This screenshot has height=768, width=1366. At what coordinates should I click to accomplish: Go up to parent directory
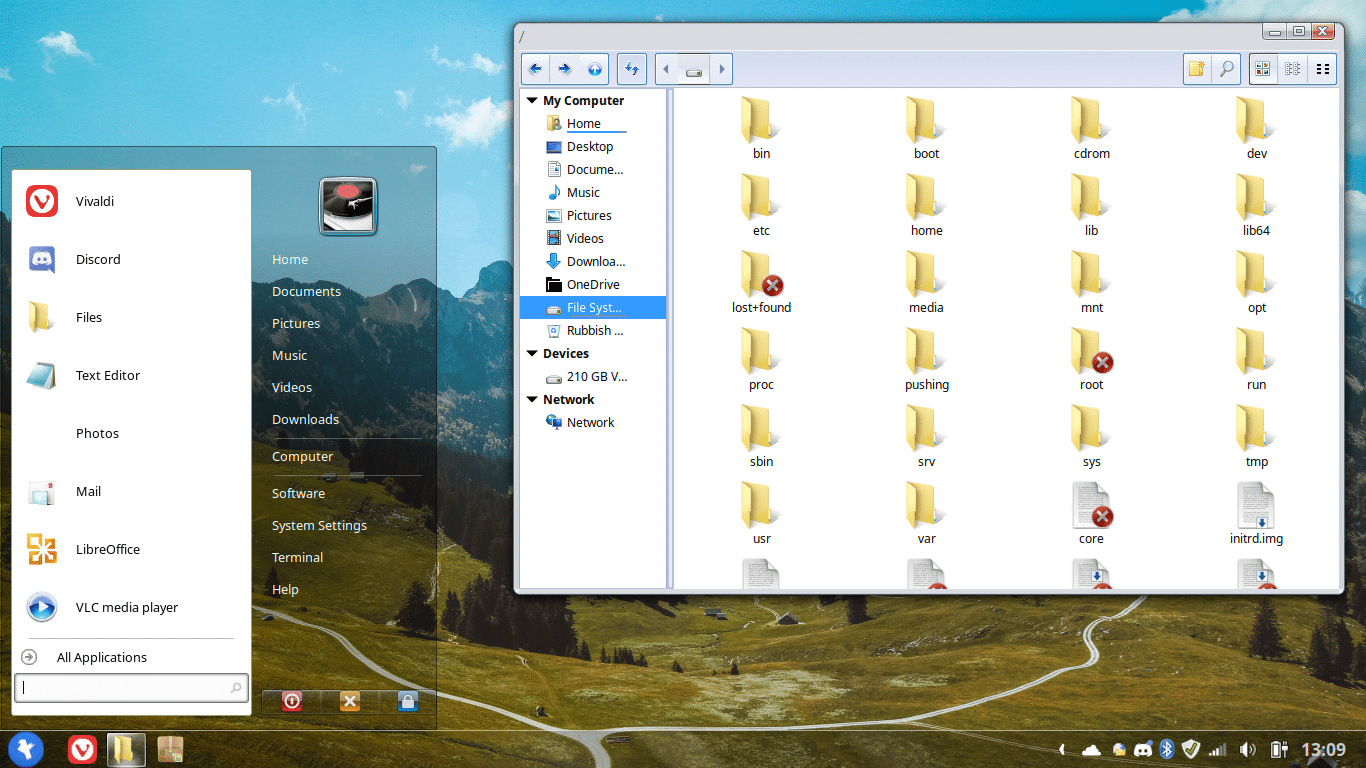coord(595,69)
